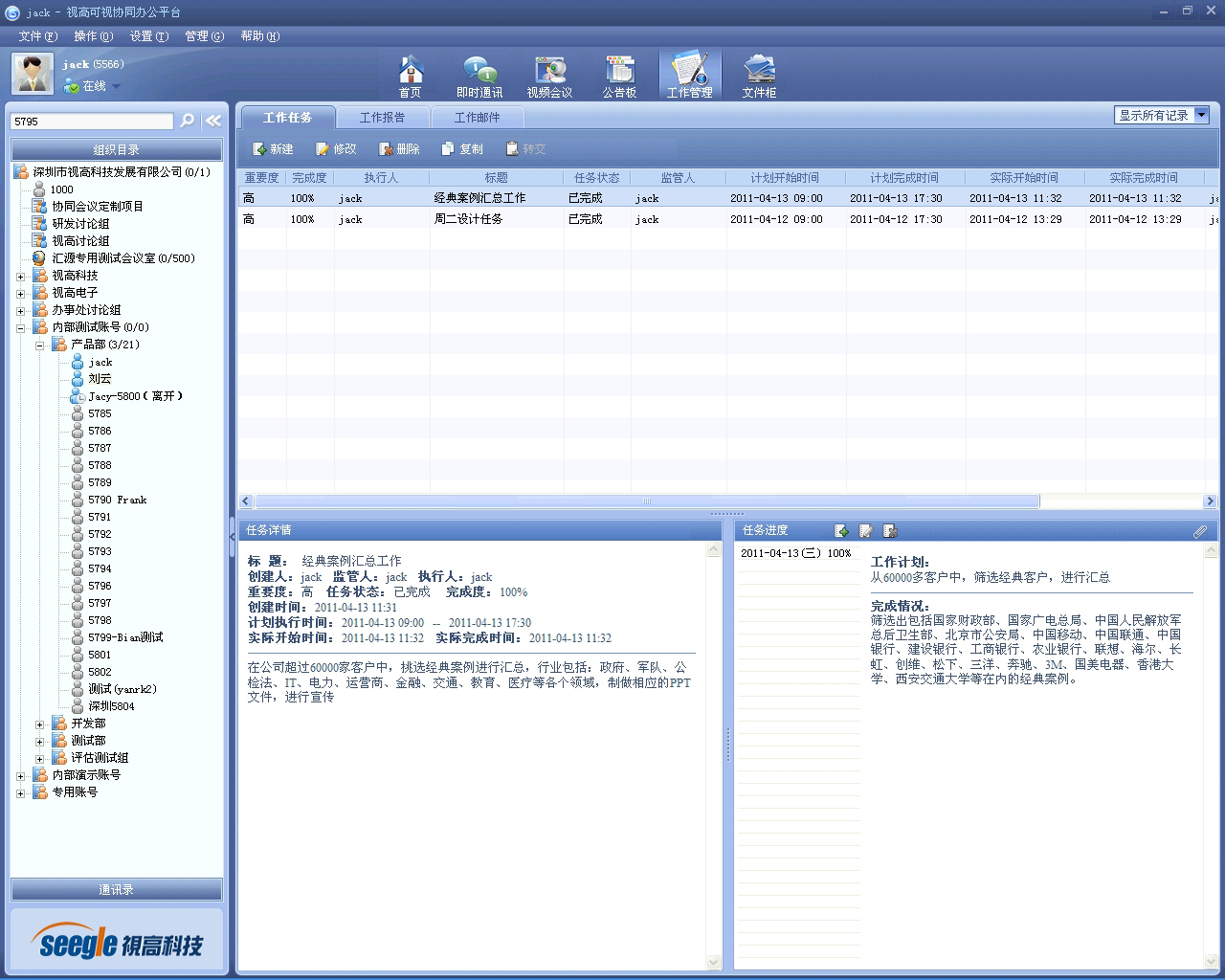
Task: Expand the 测试部 tree node
Action: click(x=40, y=742)
